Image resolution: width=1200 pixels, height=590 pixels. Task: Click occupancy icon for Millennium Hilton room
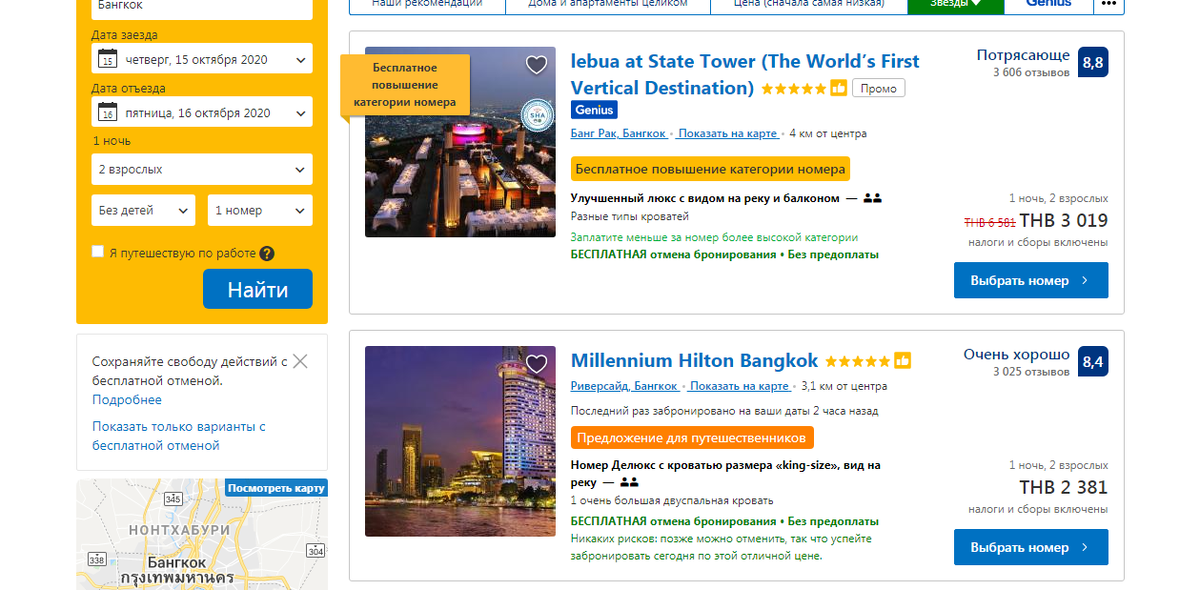click(x=629, y=482)
